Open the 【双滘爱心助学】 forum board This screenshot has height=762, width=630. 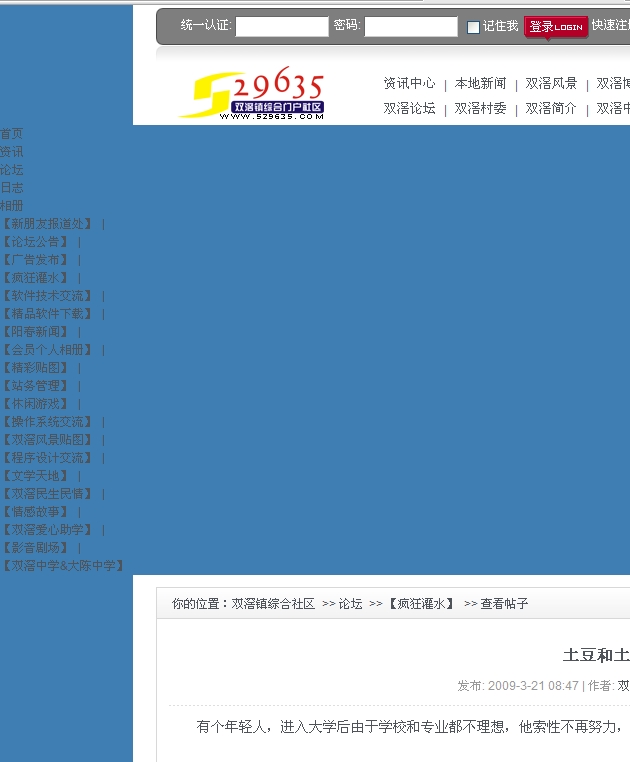(47, 529)
